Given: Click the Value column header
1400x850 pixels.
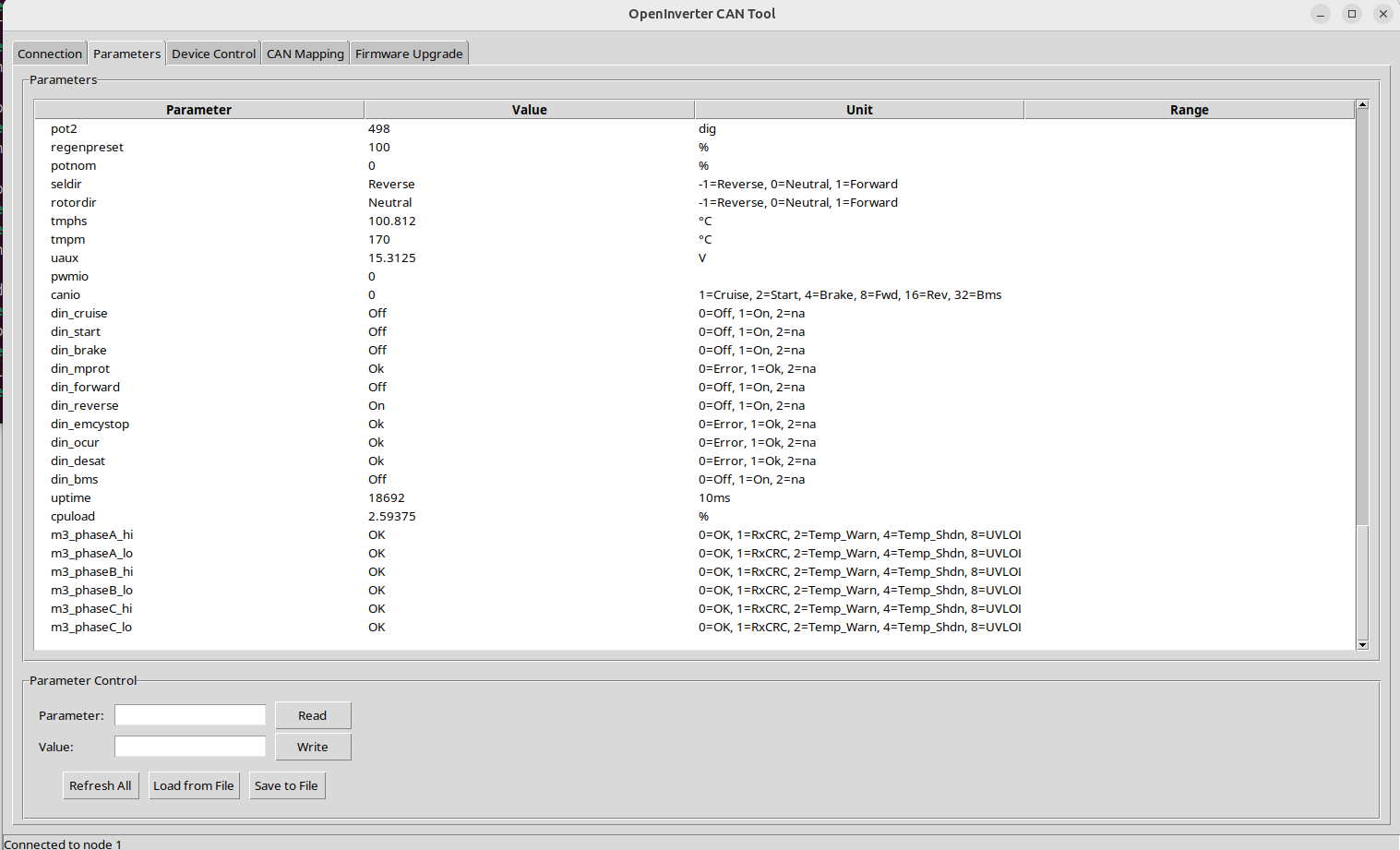Looking at the screenshot, I should (x=529, y=110).
